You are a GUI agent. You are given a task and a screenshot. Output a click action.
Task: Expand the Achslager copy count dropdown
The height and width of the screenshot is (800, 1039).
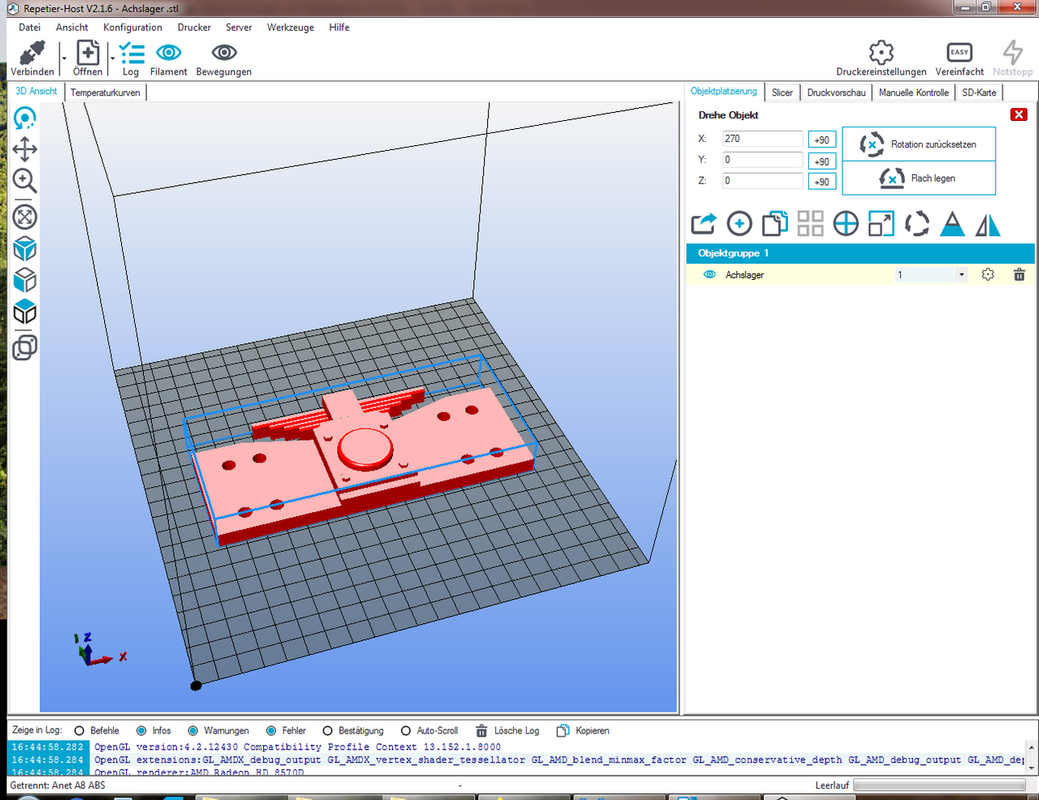pyautogui.click(x=961, y=274)
